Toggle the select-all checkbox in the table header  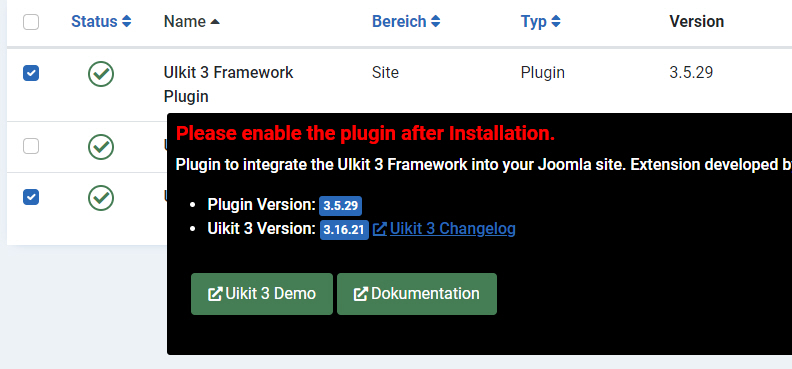click(x=31, y=22)
